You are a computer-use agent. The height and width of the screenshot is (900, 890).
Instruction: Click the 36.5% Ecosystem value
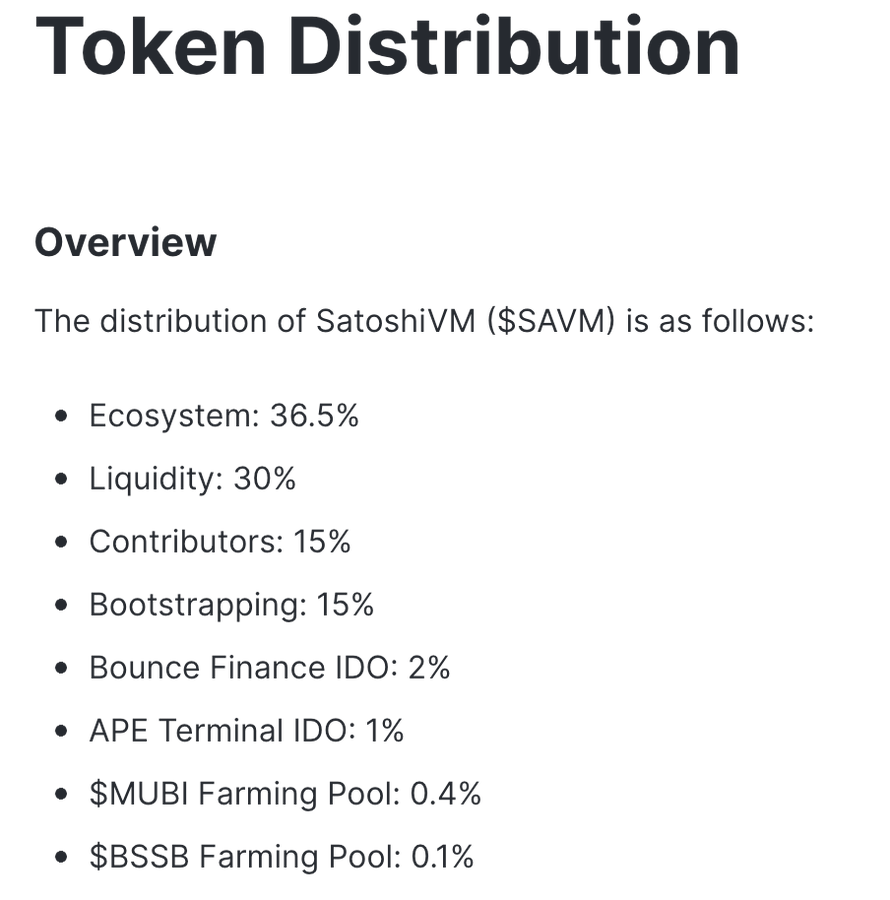pyautogui.click(x=314, y=416)
